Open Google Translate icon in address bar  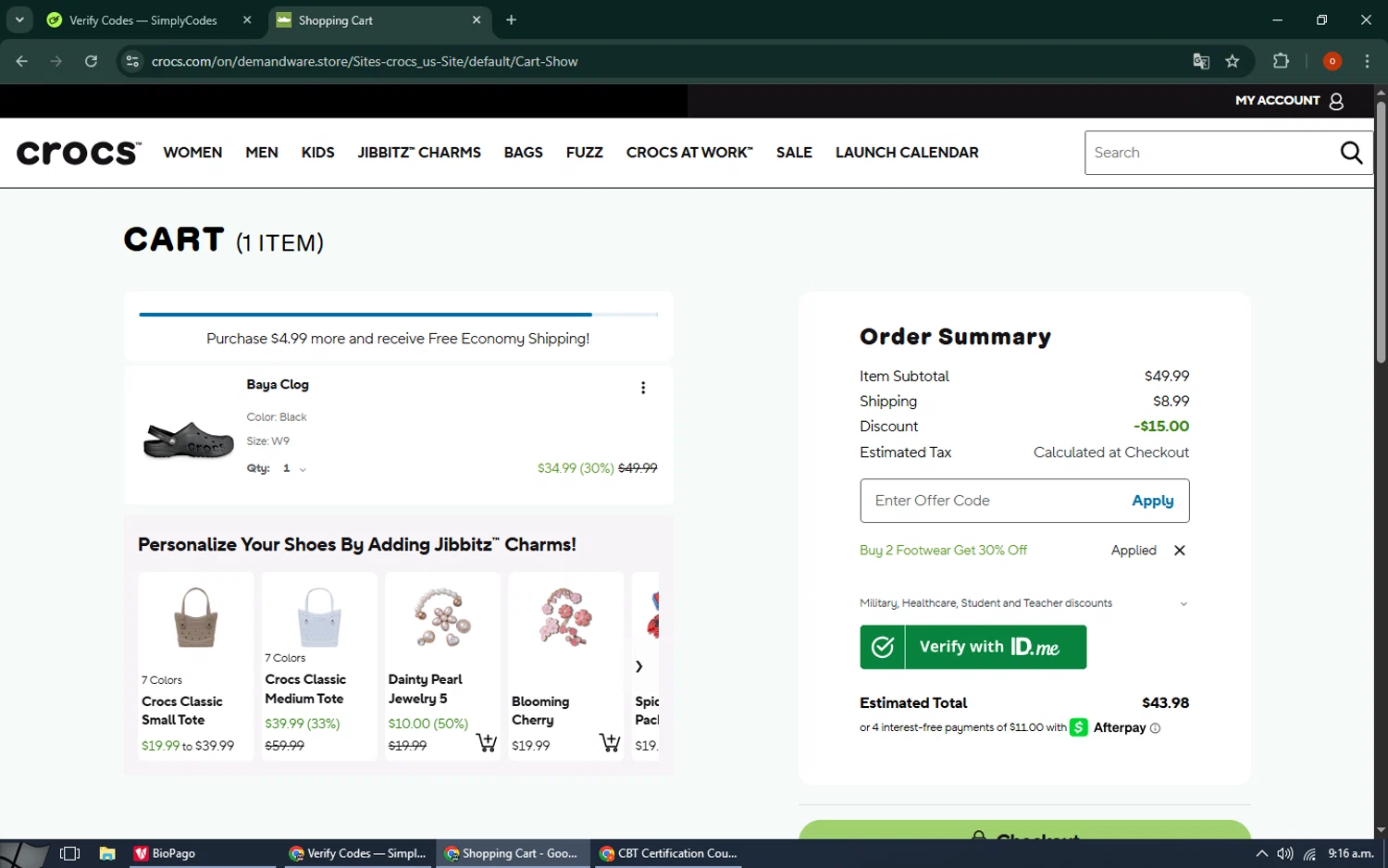pyautogui.click(x=1201, y=61)
